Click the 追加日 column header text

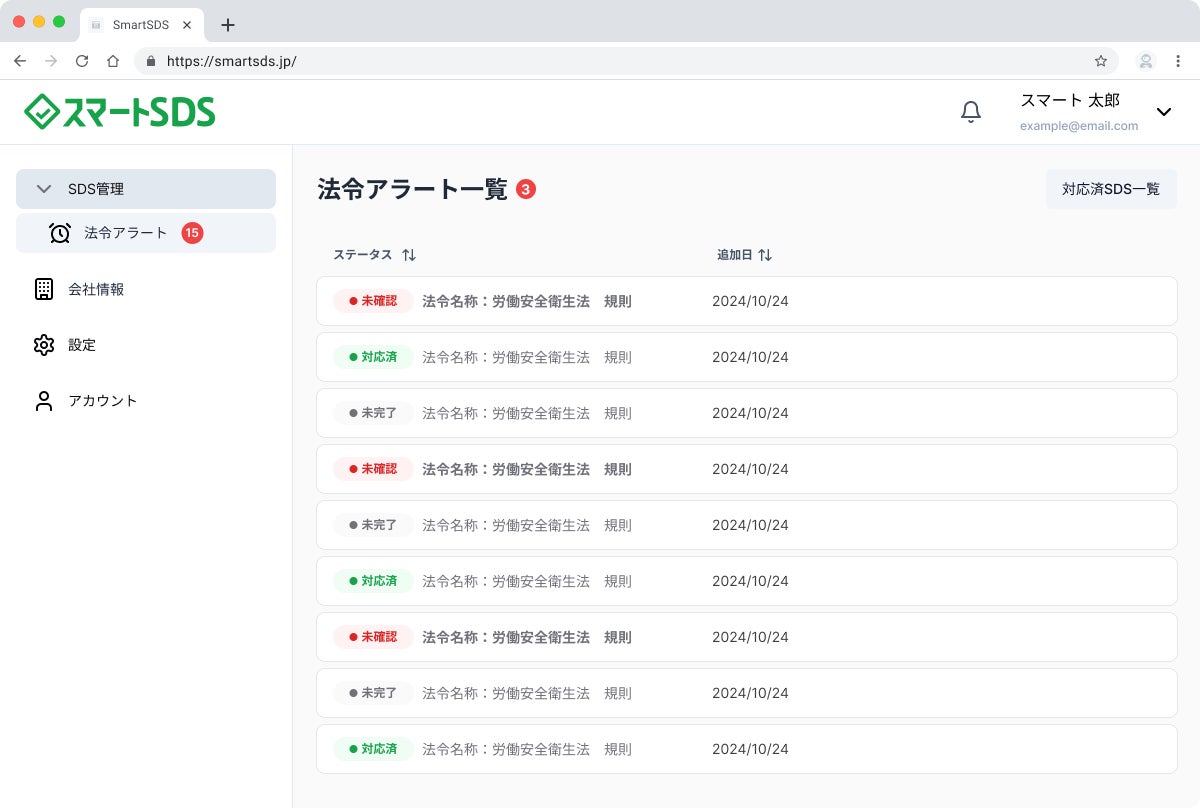click(x=734, y=255)
